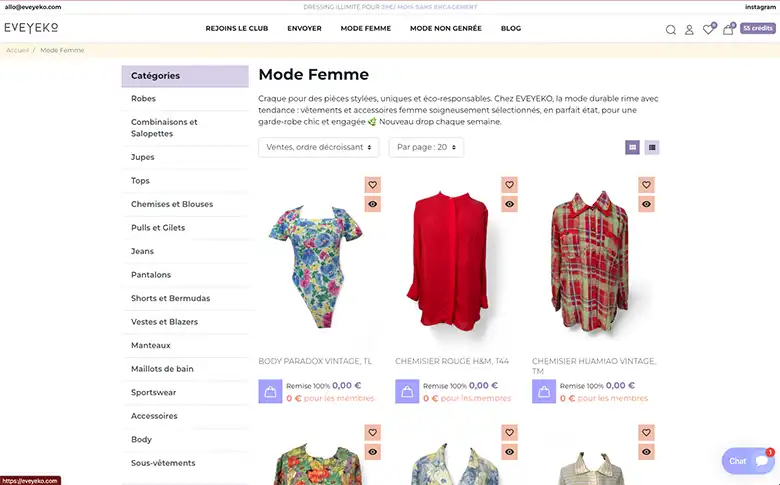Open the user account icon
Image resolution: width=780 pixels, height=485 pixels.
[689, 29]
